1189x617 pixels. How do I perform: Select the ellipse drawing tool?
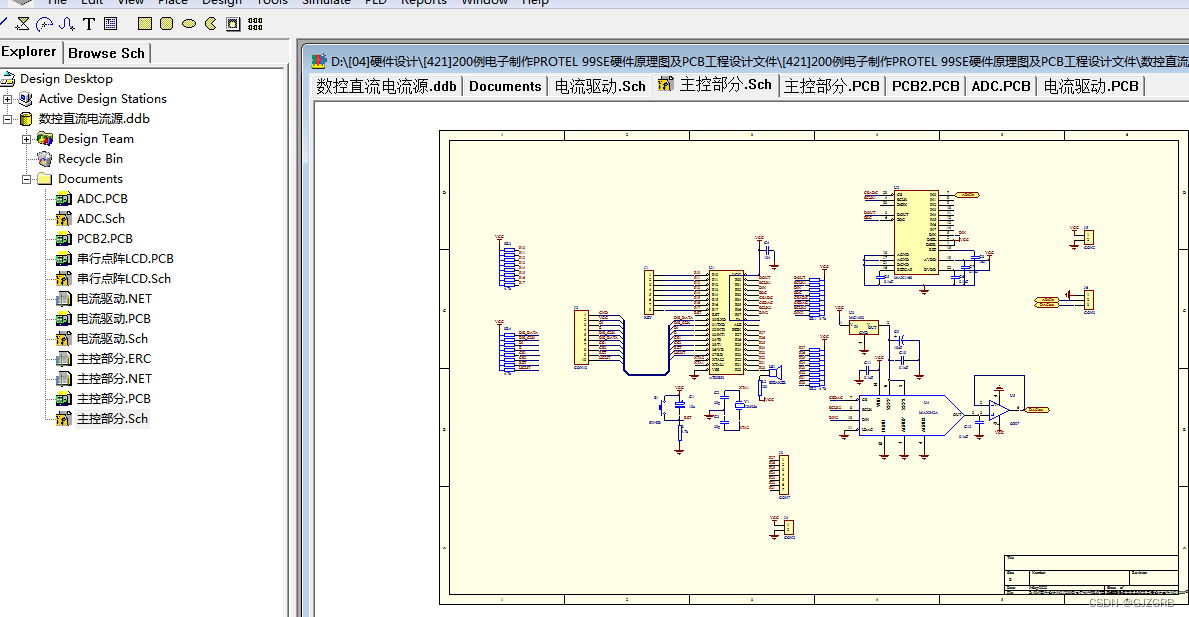[189, 23]
